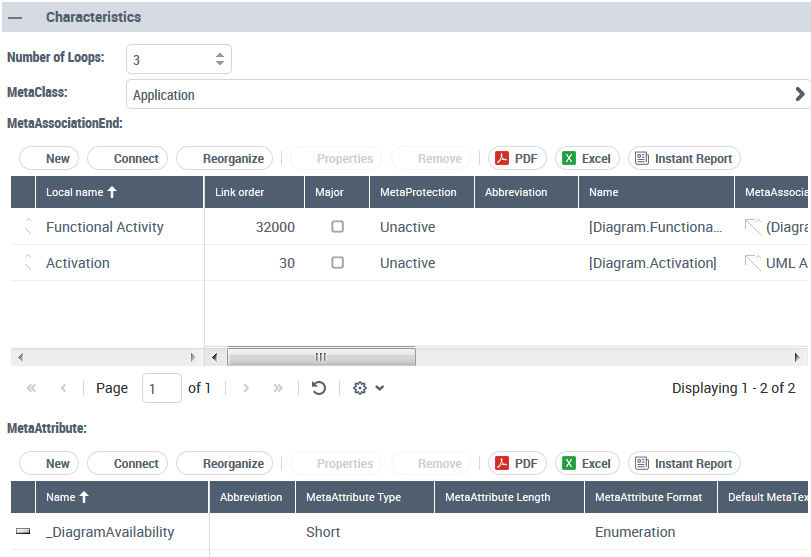The width and height of the screenshot is (811, 557).
Task: Click New in MetaAssociationEnd toolbar
Action: coord(48,158)
